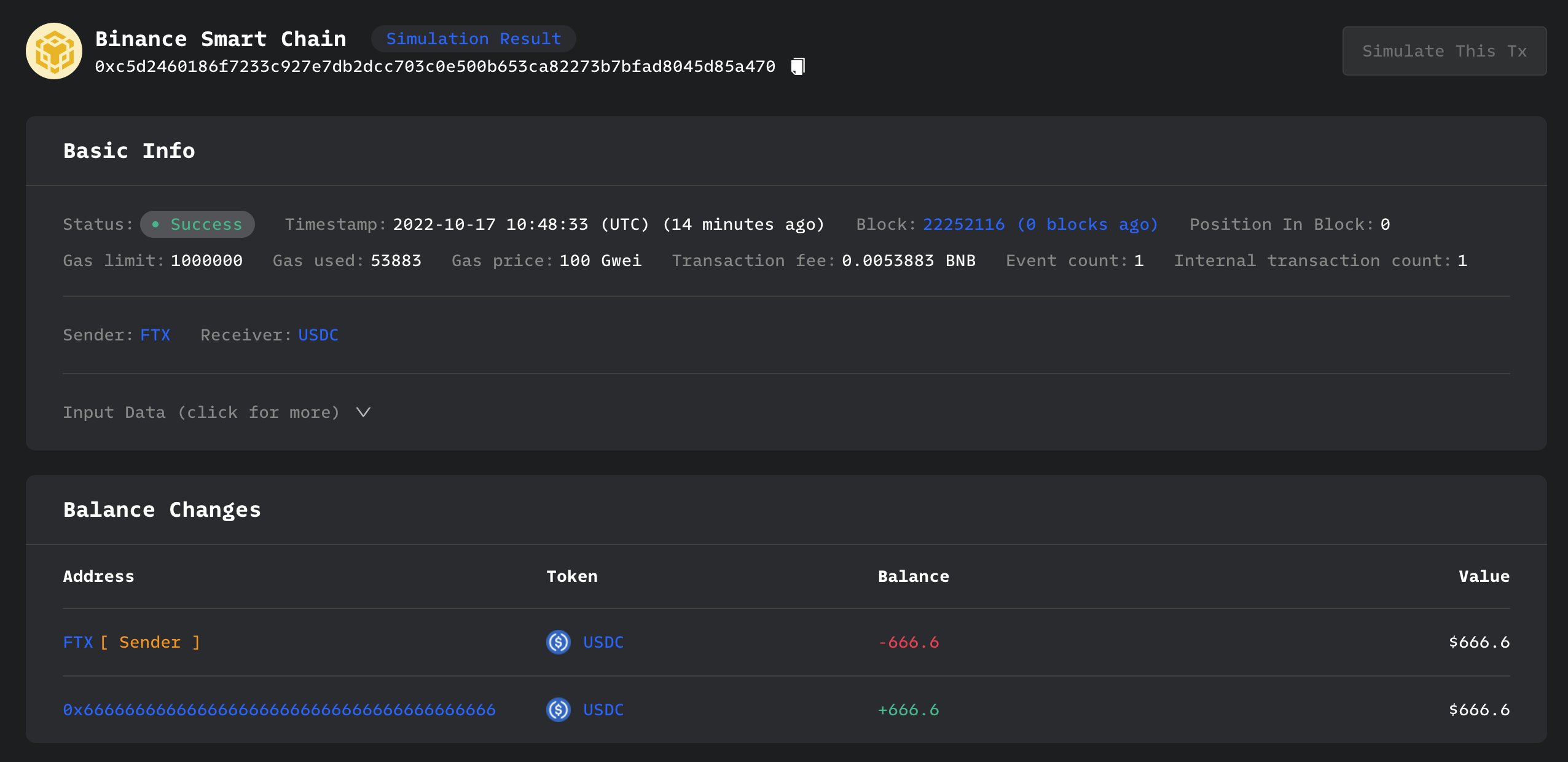Copy the transaction hash

[x=797, y=66]
